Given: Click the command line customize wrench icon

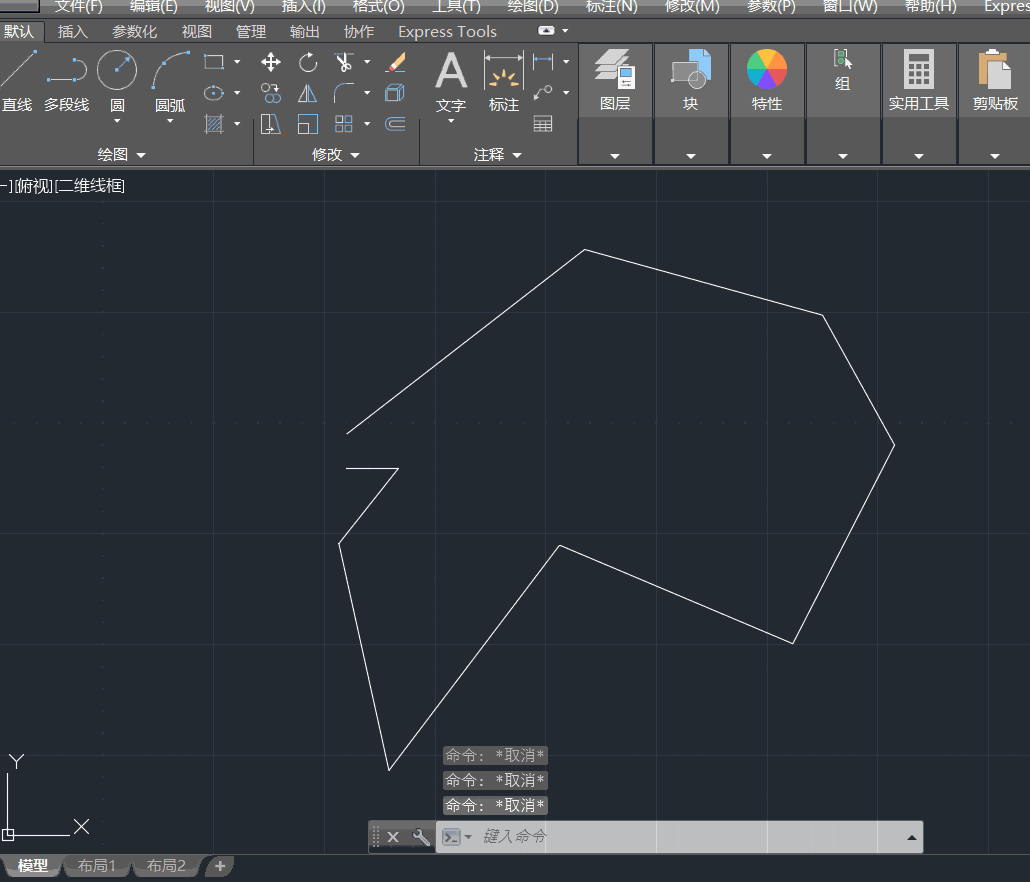Looking at the screenshot, I should [x=421, y=837].
